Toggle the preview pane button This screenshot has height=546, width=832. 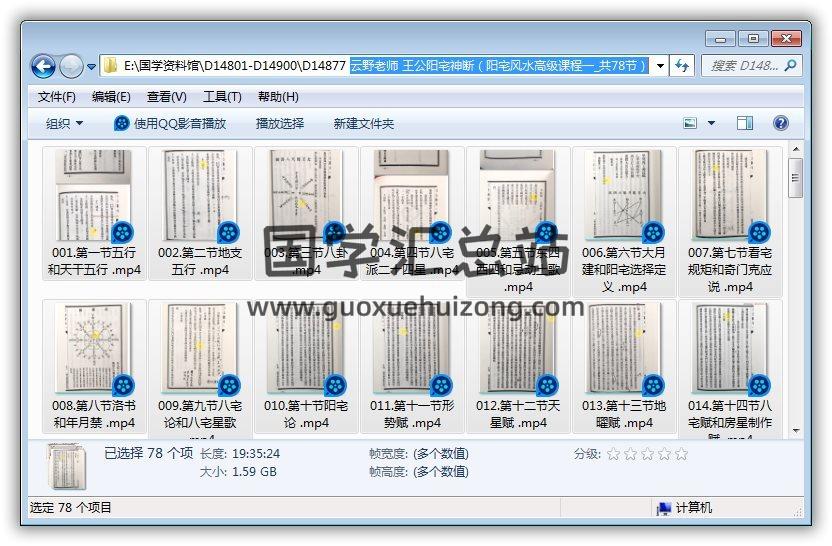coord(745,123)
